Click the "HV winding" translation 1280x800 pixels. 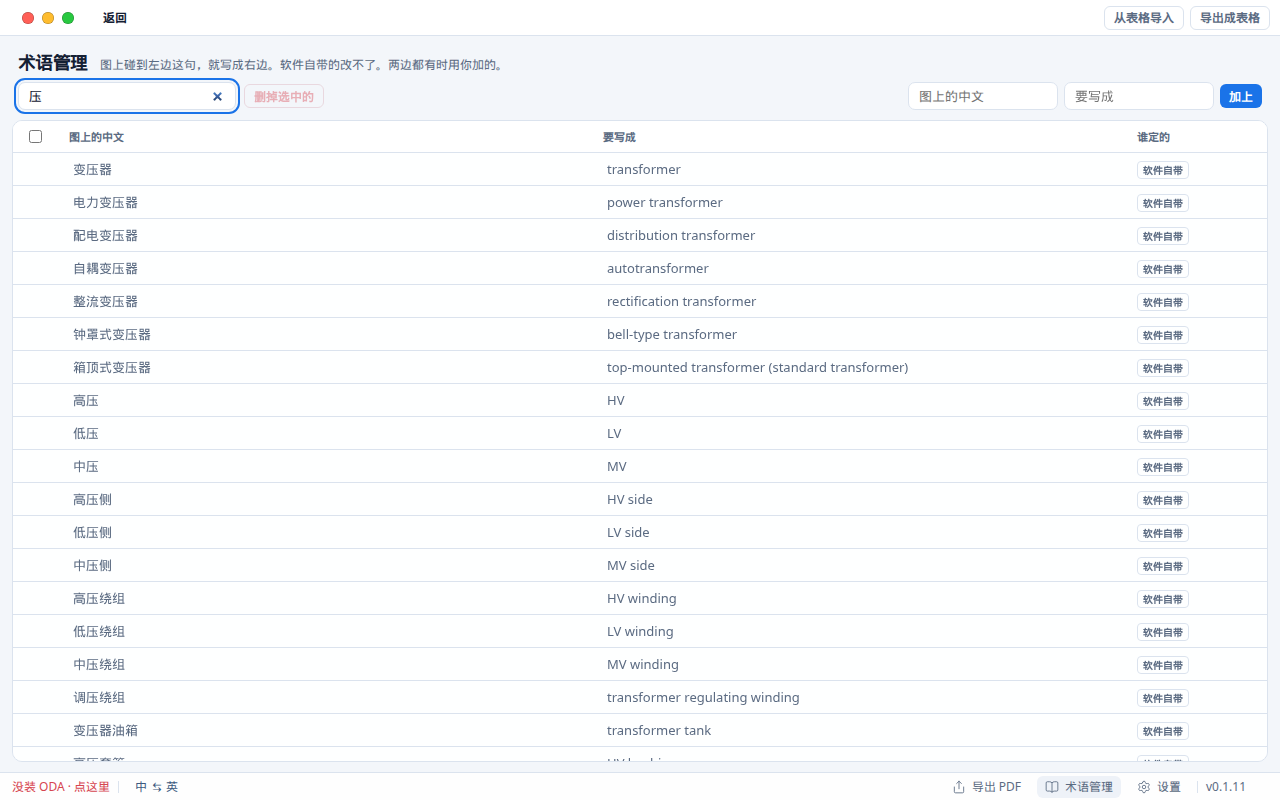[642, 598]
